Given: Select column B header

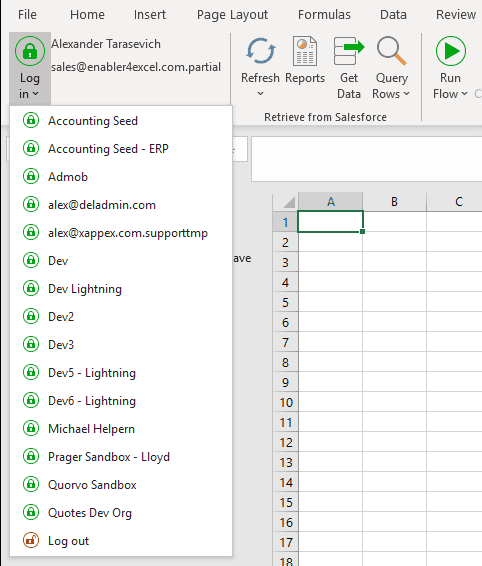Looking at the screenshot, I should [x=394, y=201].
